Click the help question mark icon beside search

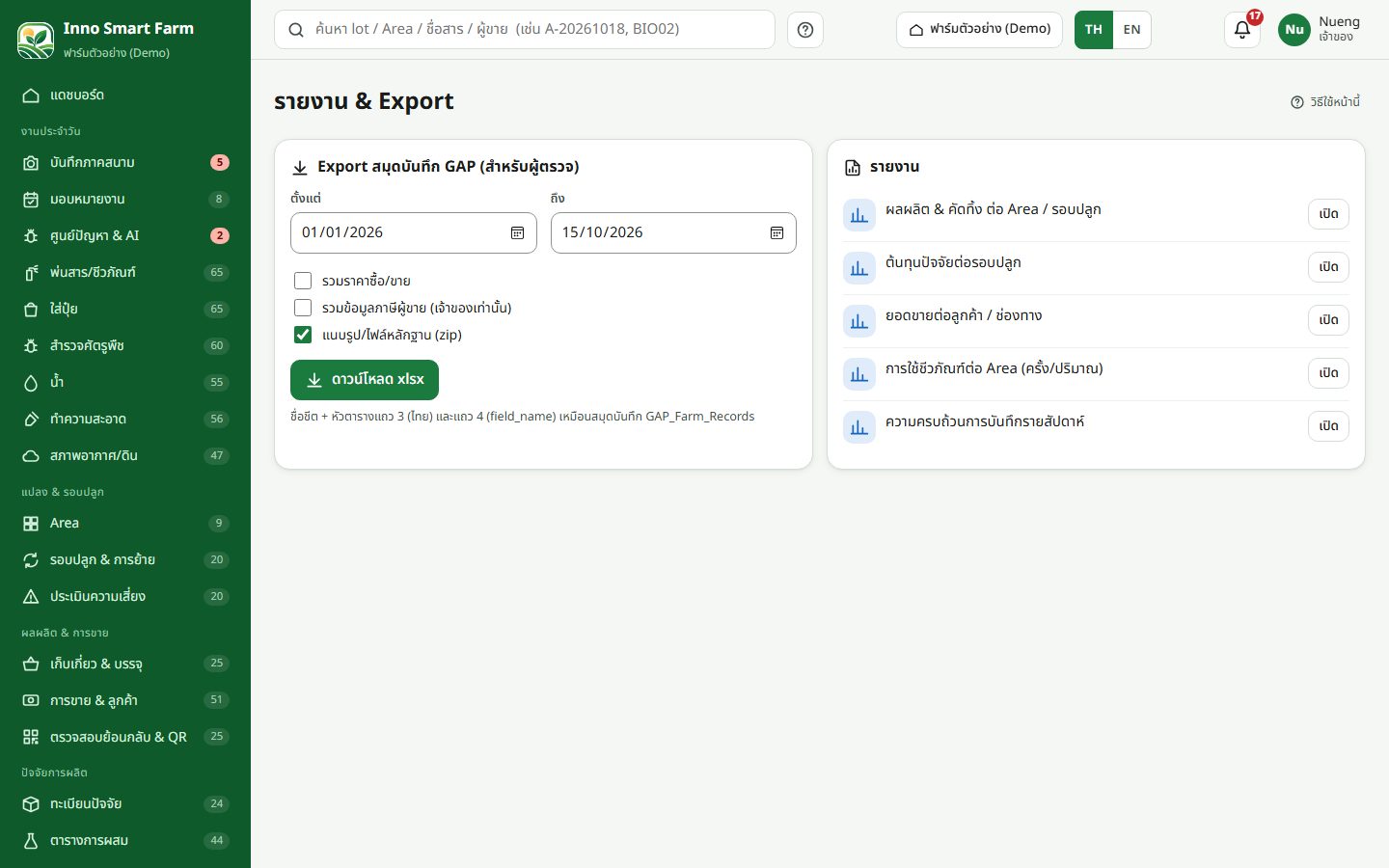coord(805,30)
